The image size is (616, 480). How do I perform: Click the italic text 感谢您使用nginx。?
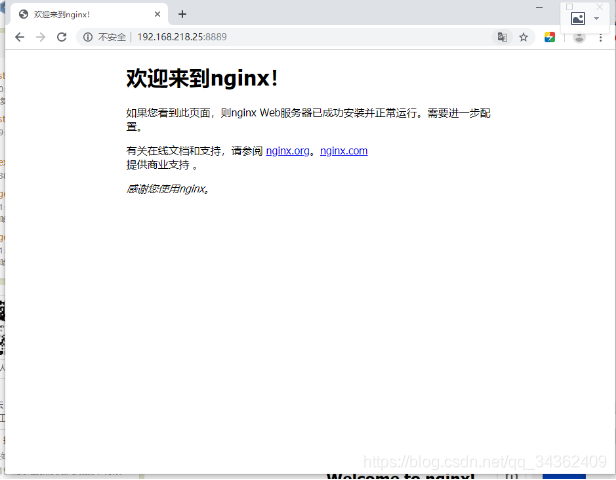tap(168, 189)
